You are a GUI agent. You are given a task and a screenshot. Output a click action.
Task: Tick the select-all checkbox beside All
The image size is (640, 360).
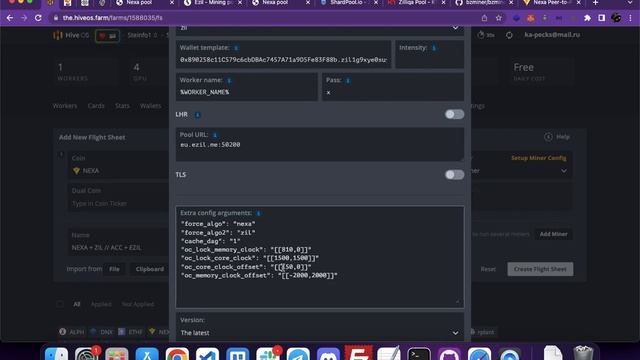[60, 304]
